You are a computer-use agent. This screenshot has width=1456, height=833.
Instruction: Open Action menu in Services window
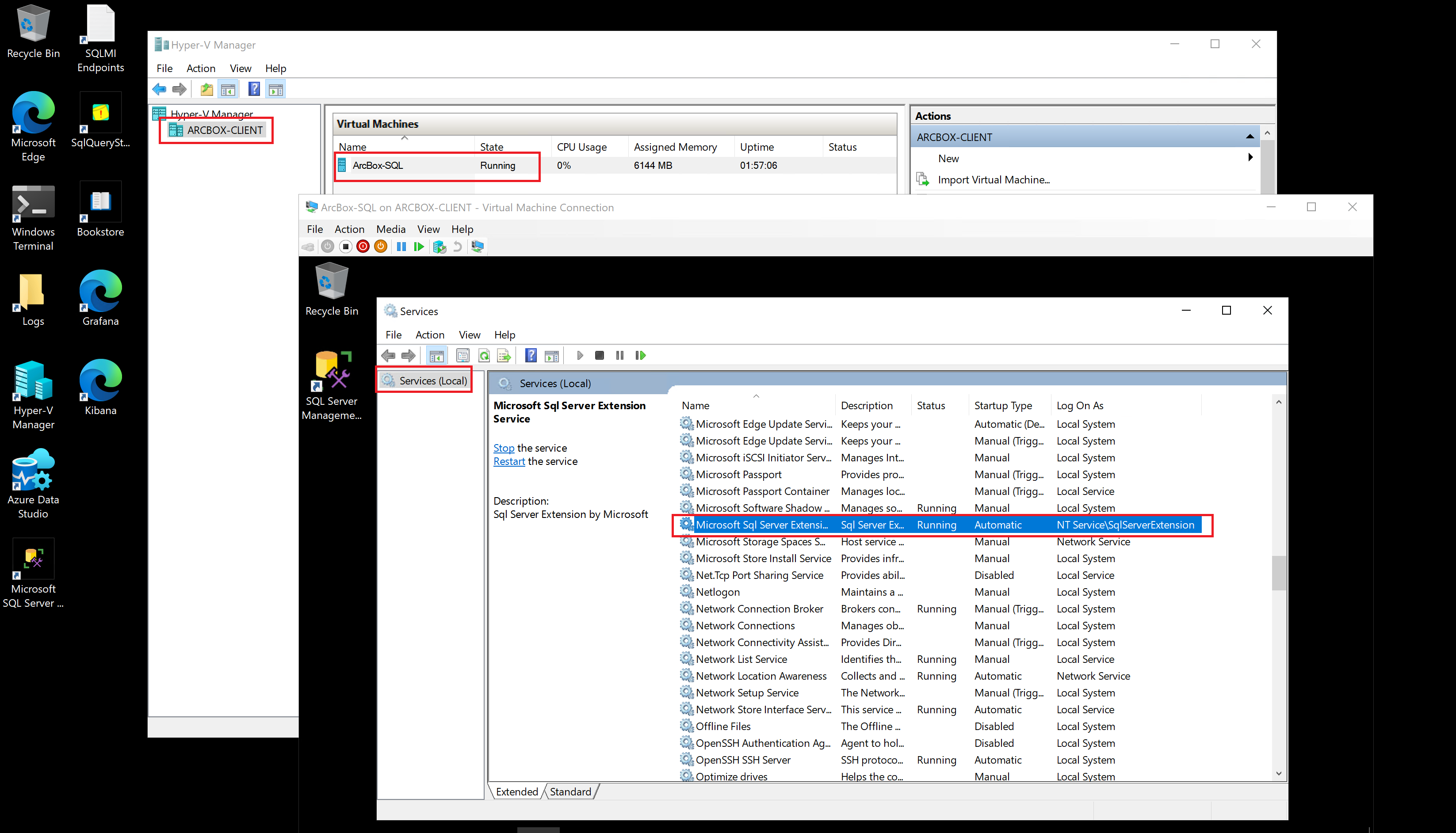430,335
